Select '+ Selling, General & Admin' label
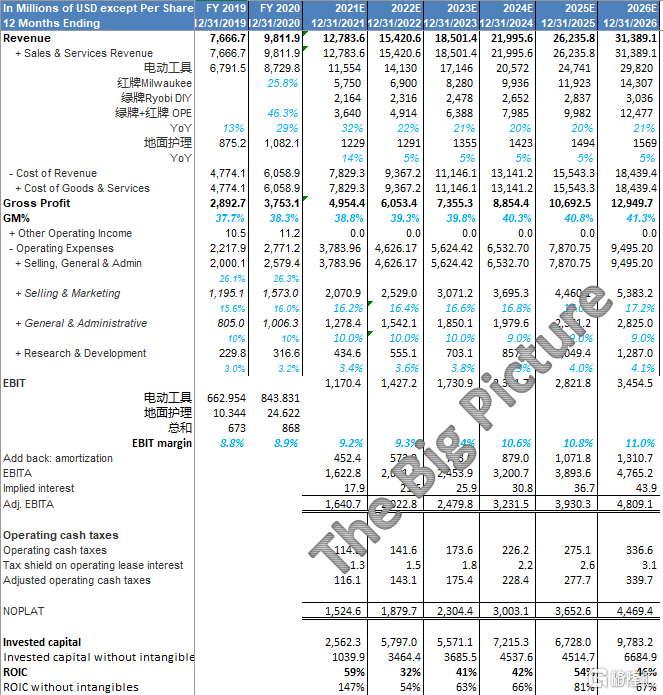The height and width of the screenshot is (695, 663). click(78, 263)
